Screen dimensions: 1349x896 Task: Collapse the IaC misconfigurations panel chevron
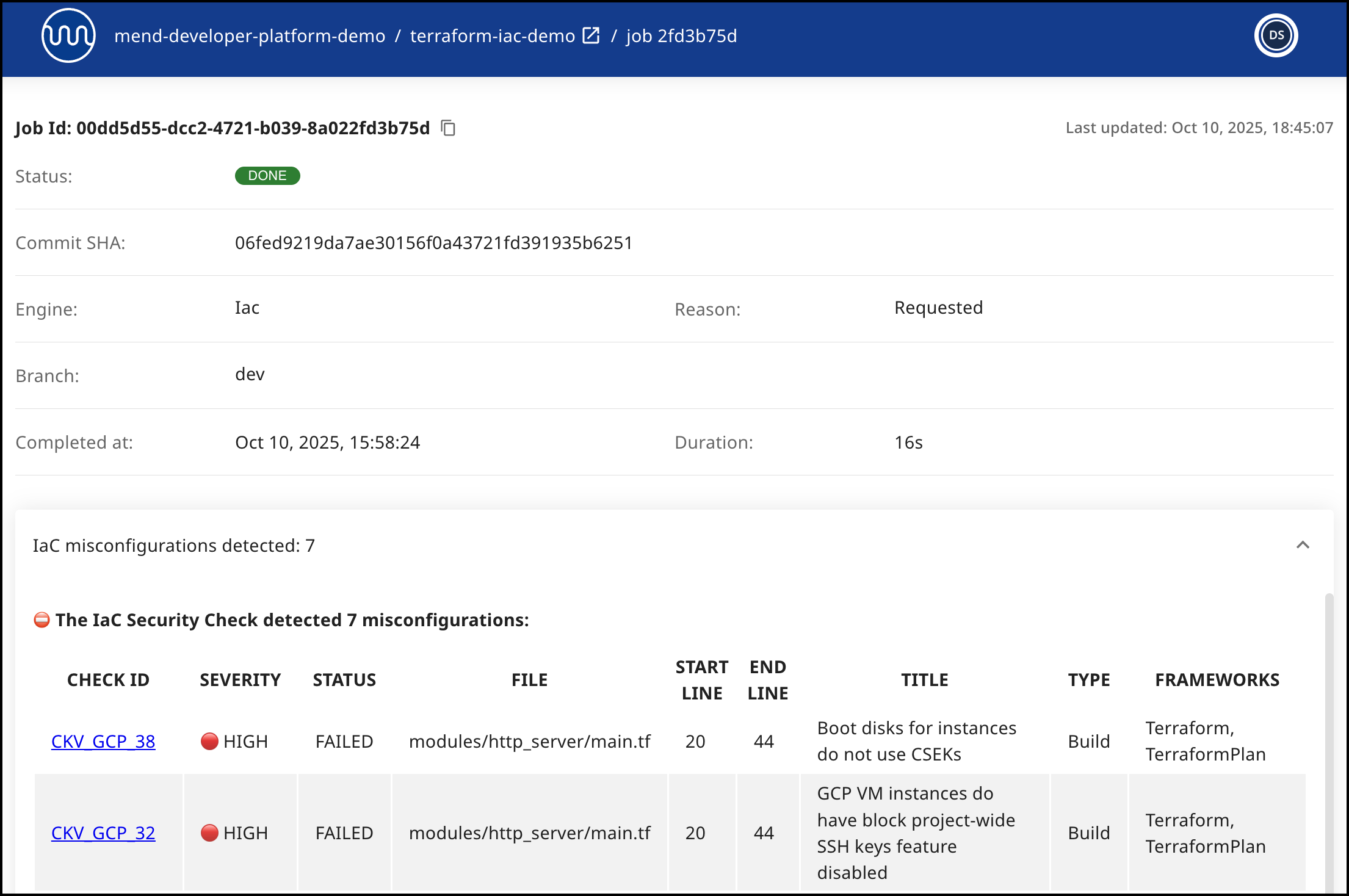coord(1303,545)
